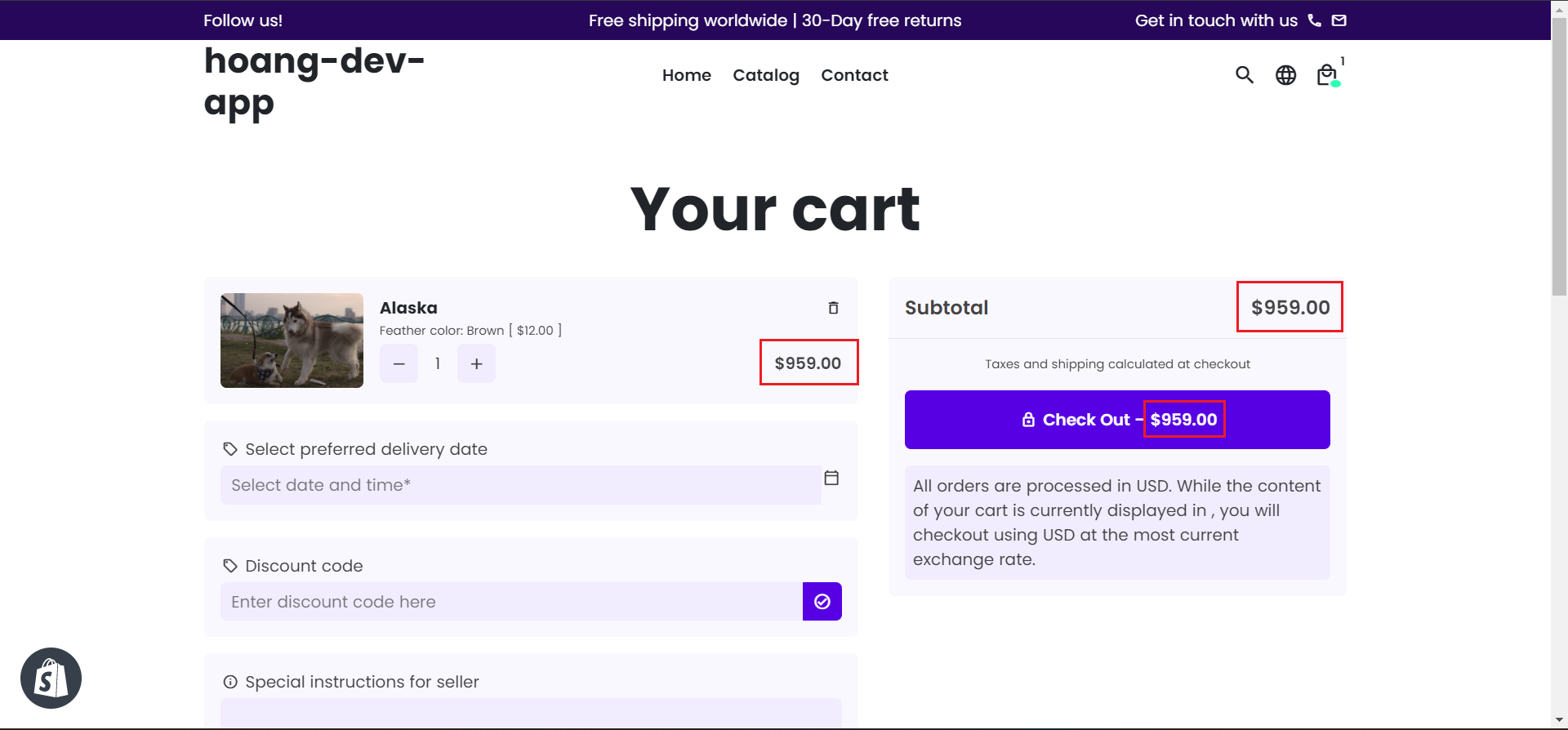This screenshot has height=730, width=1568.
Task: Open the Contact menu item
Action: coord(854,75)
